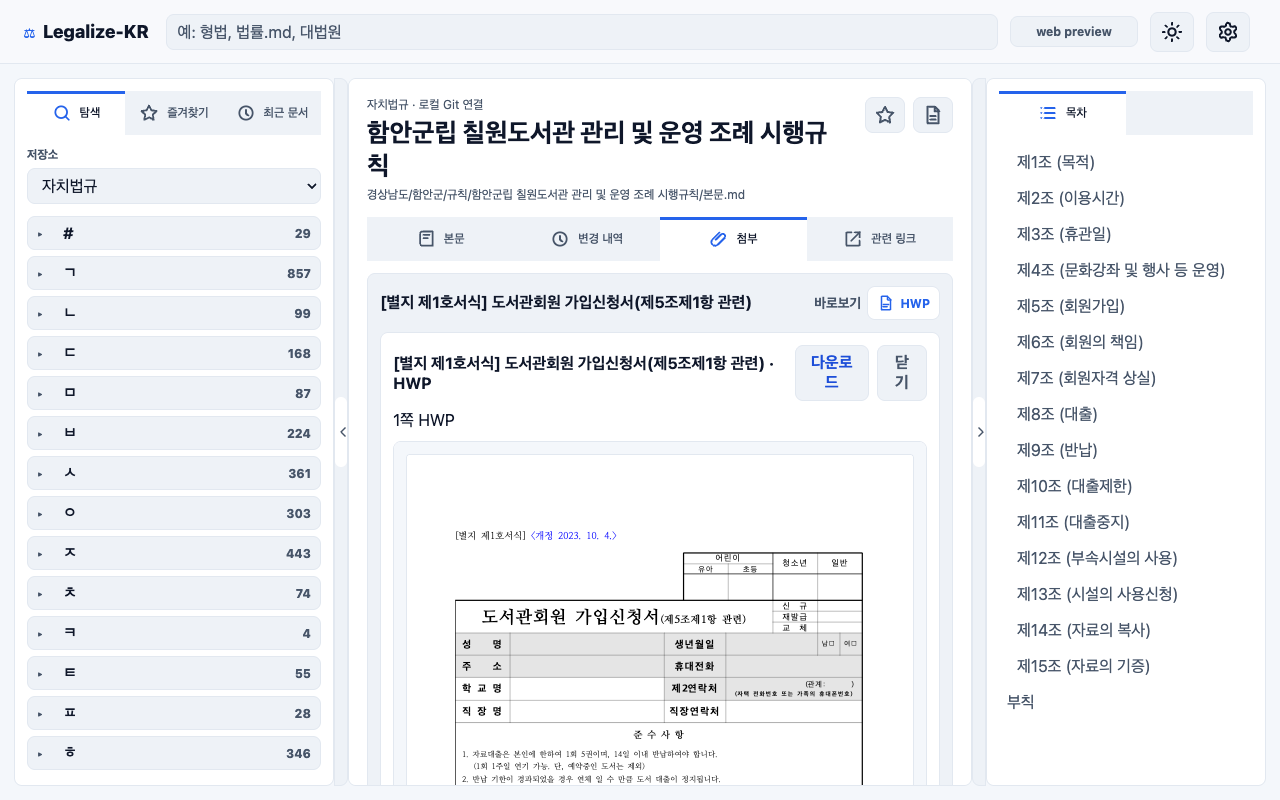Screen dimensions: 1280x800
Task: Jump to 제10조 (대출제한)
Action: pyautogui.click(x=1074, y=486)
